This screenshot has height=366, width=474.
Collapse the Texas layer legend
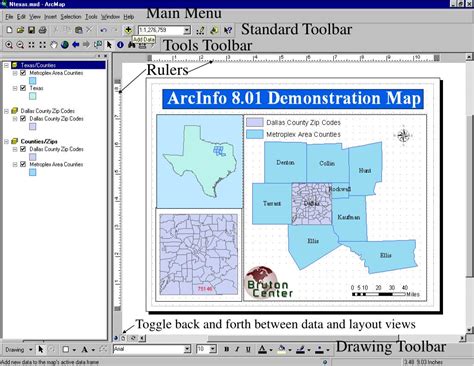[x=15, y=88]
